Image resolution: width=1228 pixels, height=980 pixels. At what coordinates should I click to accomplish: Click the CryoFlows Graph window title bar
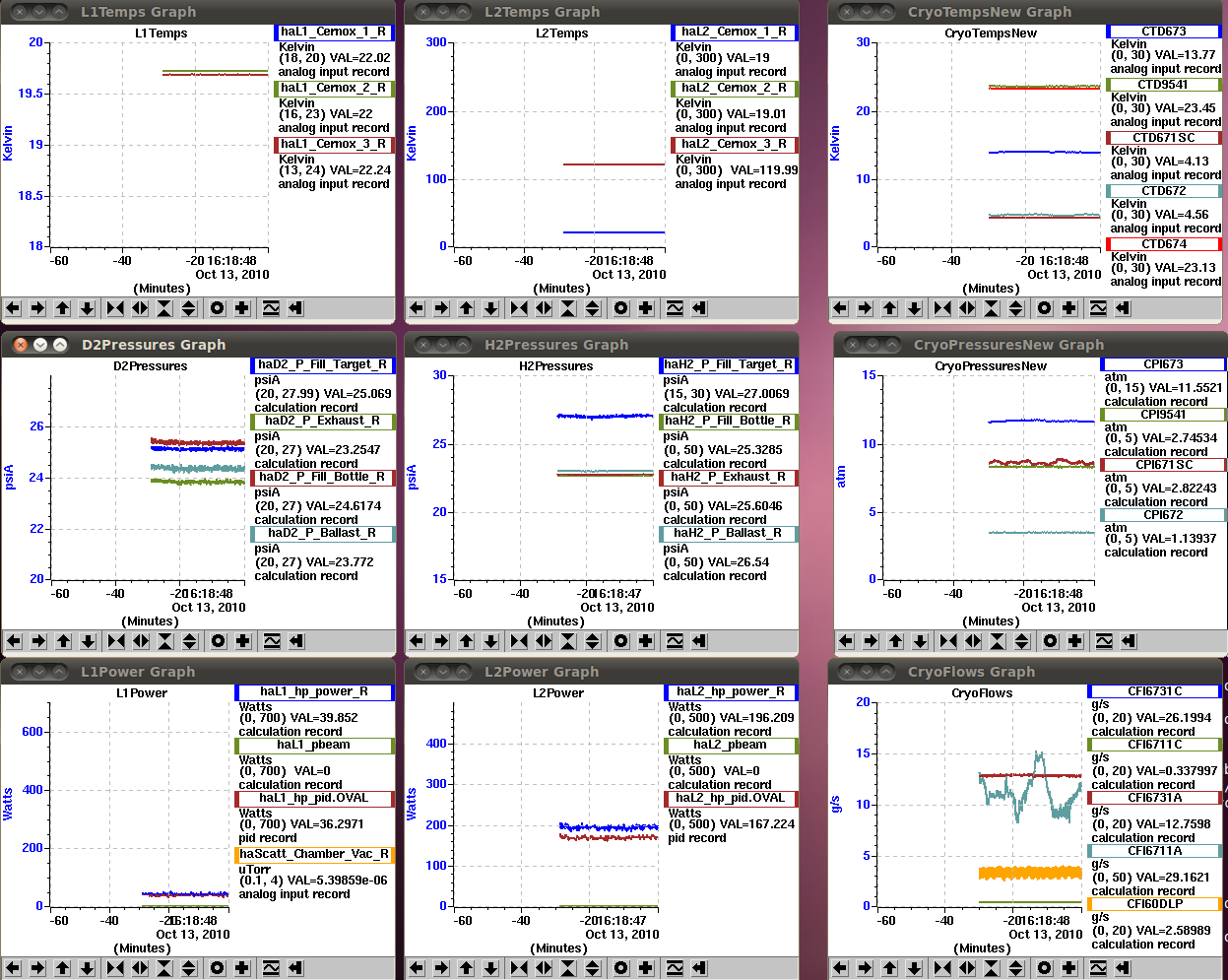click(1025, 672)
